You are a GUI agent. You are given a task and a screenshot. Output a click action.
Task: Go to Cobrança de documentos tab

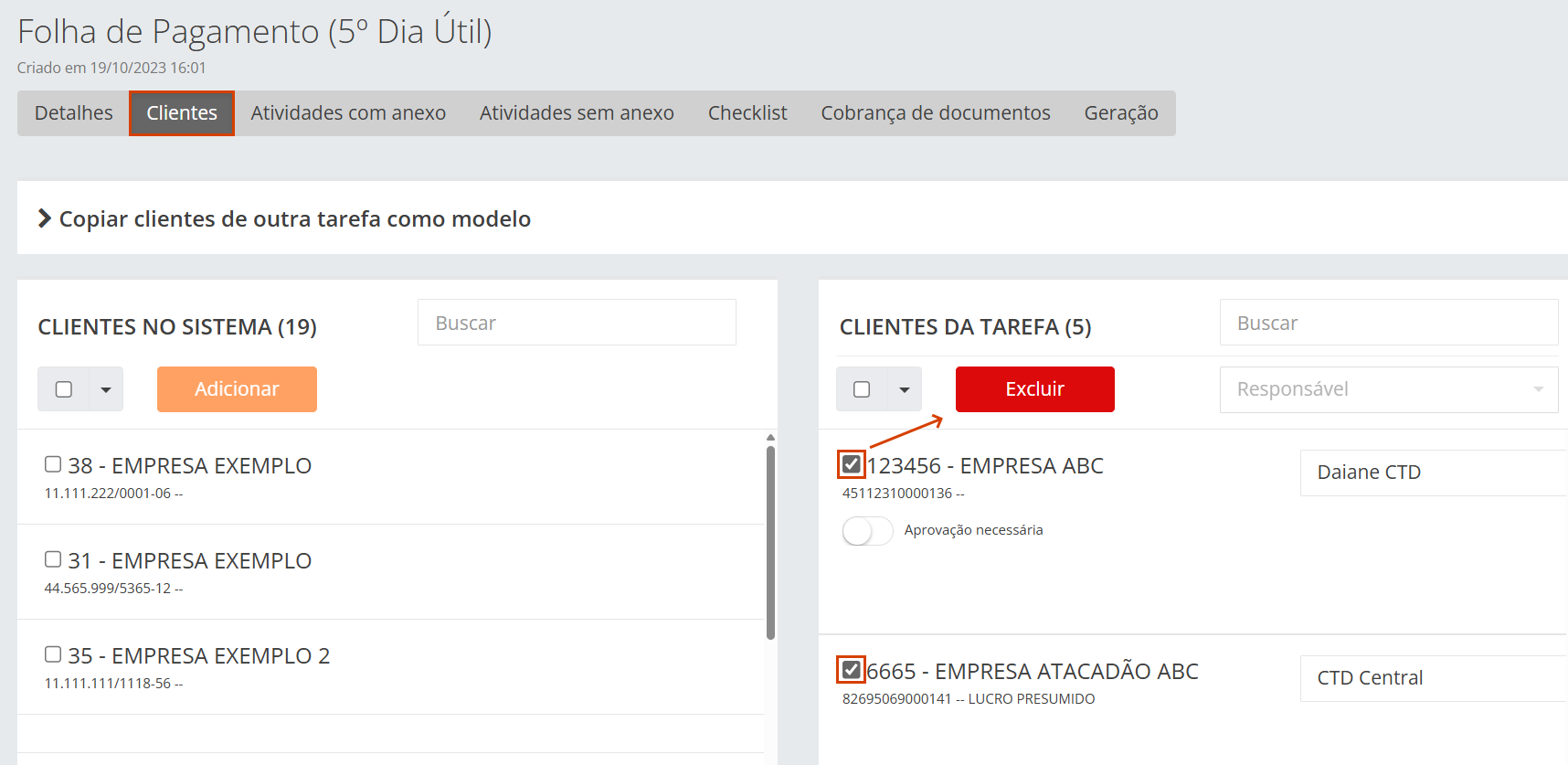coord(935,113)
